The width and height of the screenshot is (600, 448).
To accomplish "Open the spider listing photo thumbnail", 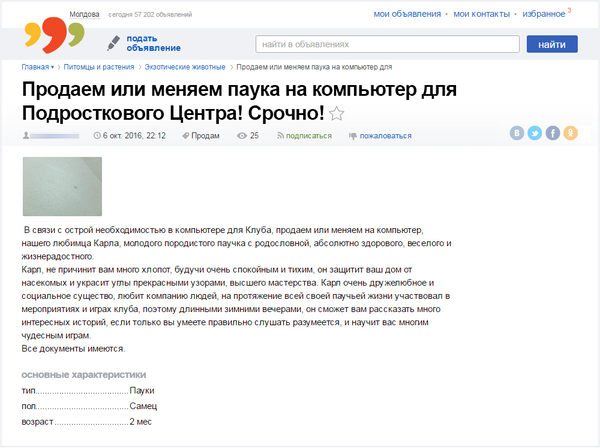I will (62, 185).
